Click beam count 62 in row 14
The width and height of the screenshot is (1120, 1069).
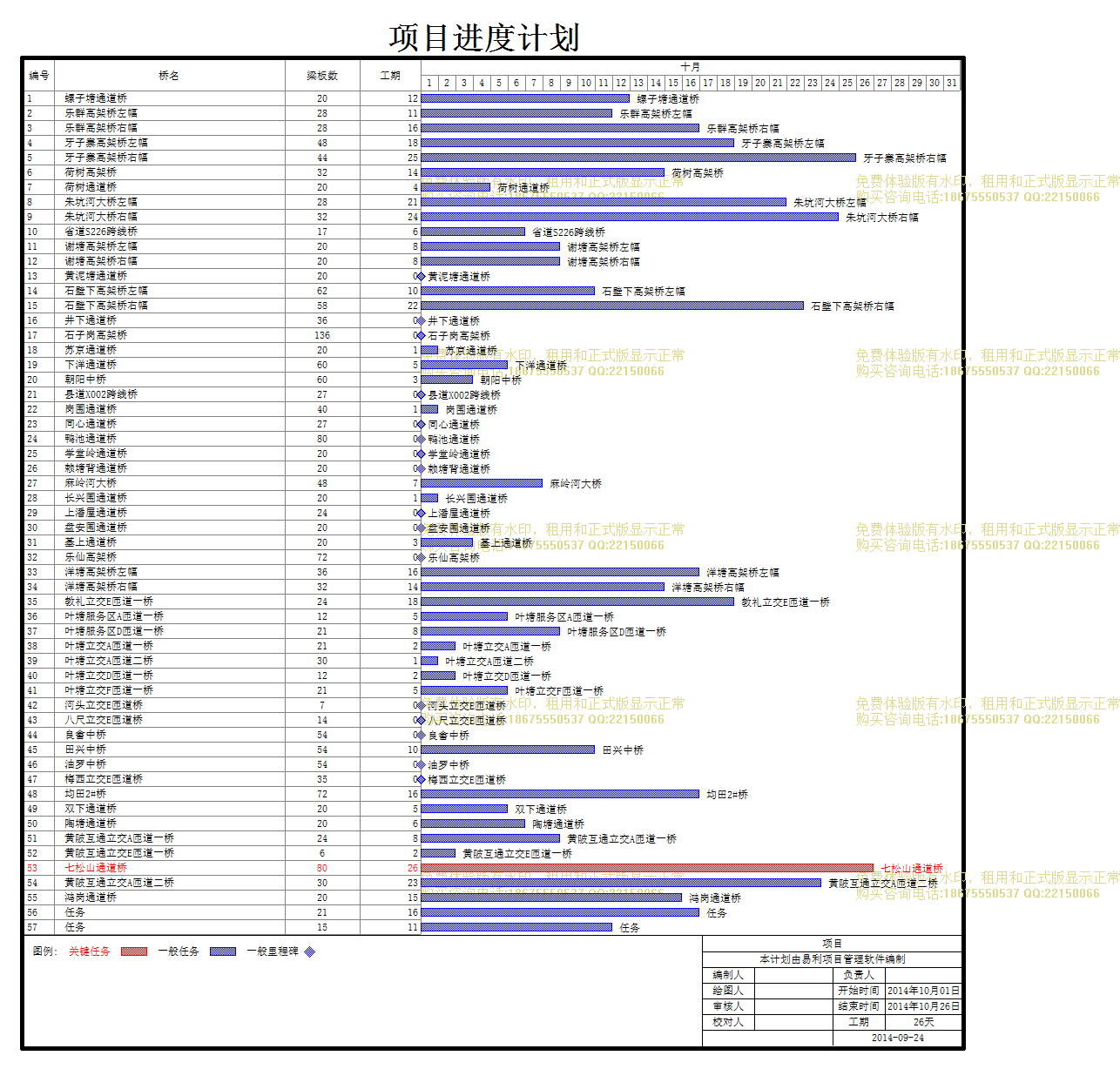pyautogui.click(x=322, y=291)
